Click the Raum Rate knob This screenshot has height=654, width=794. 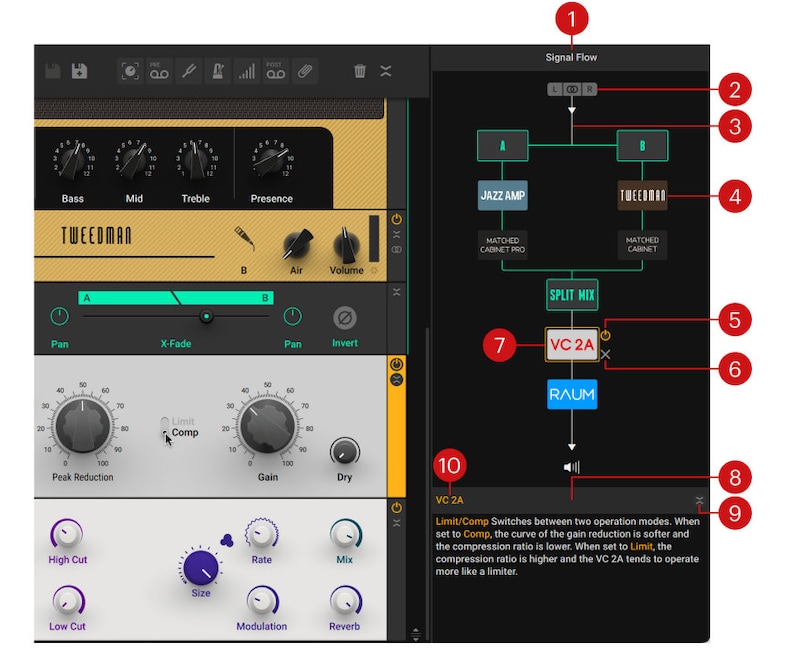click(x=261, y=534)
